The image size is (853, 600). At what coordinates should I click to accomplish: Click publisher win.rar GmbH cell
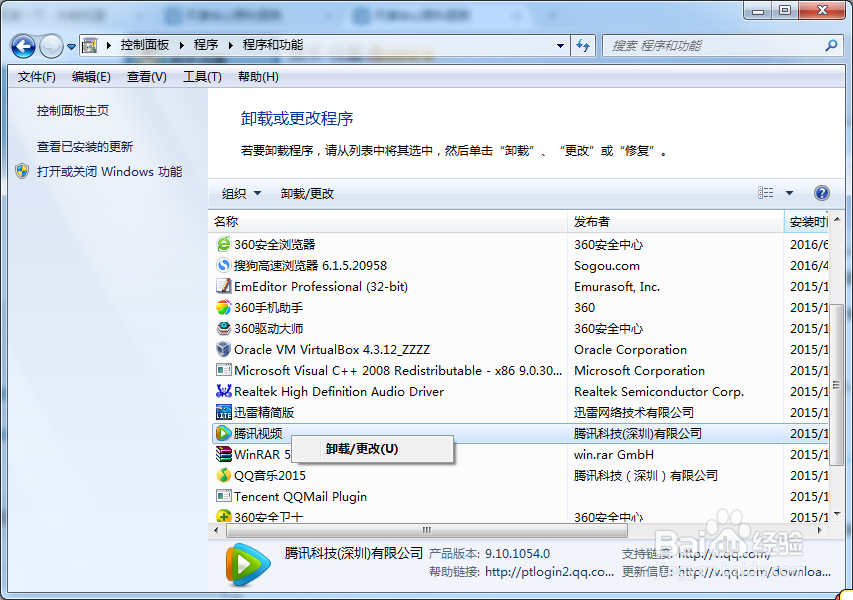(614, 454)
